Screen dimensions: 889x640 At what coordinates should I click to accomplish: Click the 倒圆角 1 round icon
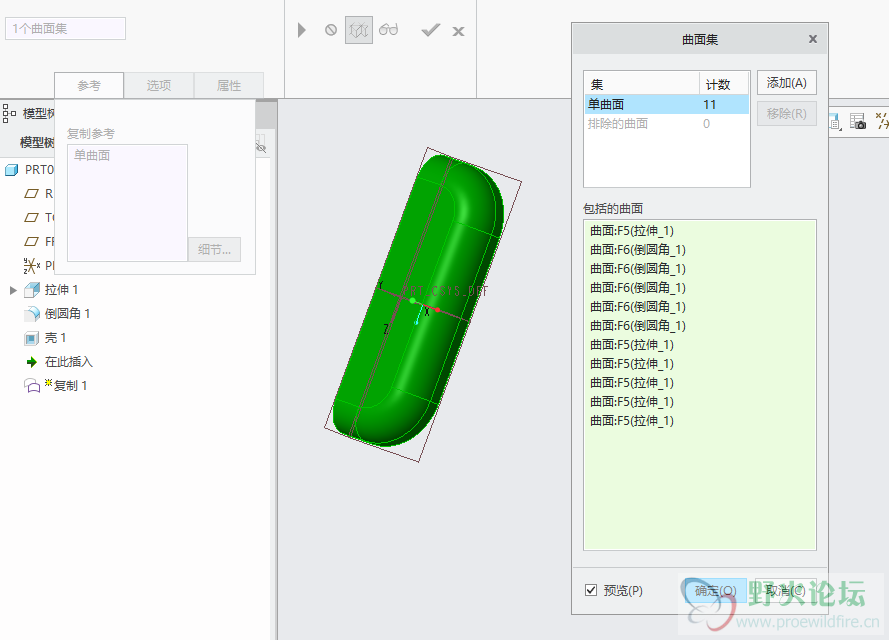point(32,314)
